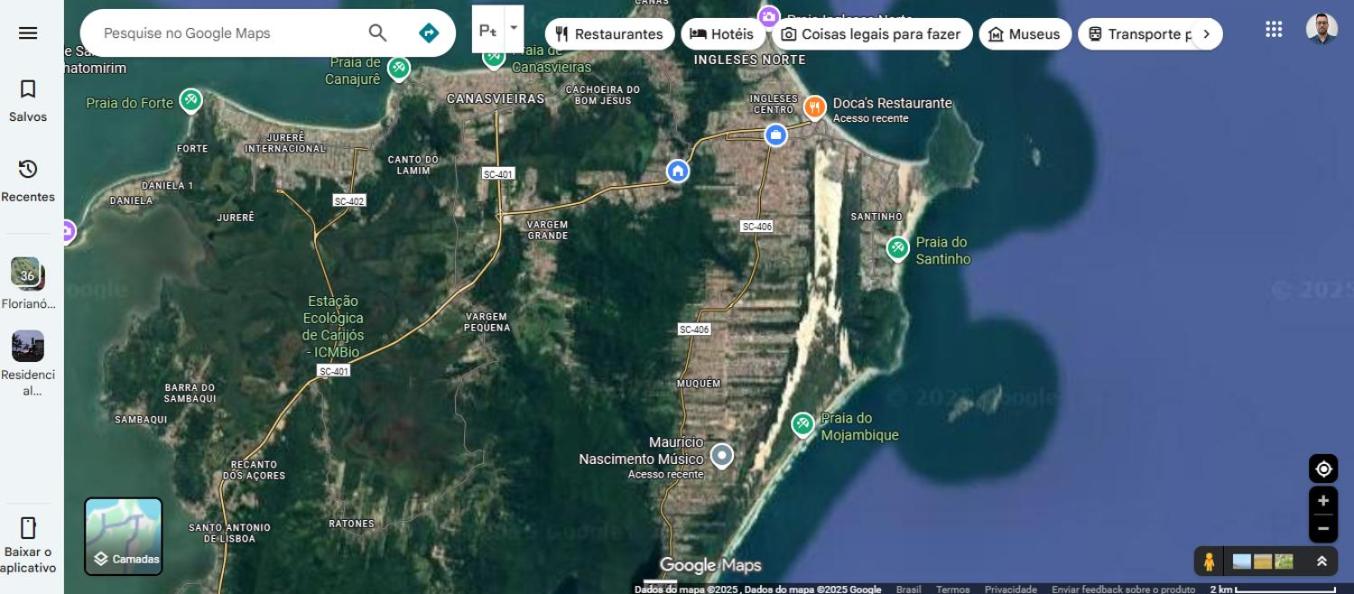Zoom in with the plus button
This screenshot has height=594, width=1354.
1323,501
